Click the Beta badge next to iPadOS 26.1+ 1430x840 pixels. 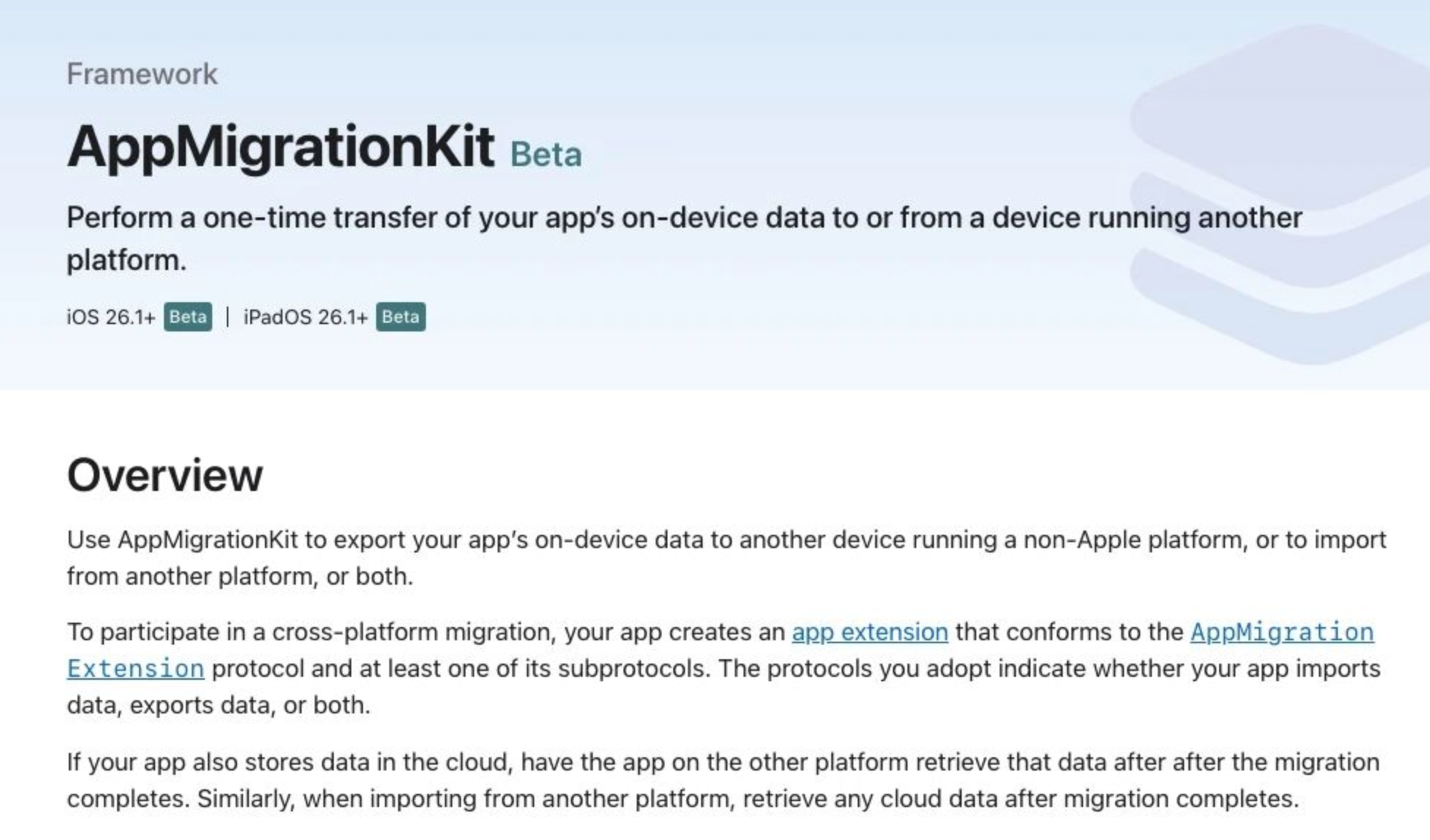pyautogui.click(x=400, y=317)
